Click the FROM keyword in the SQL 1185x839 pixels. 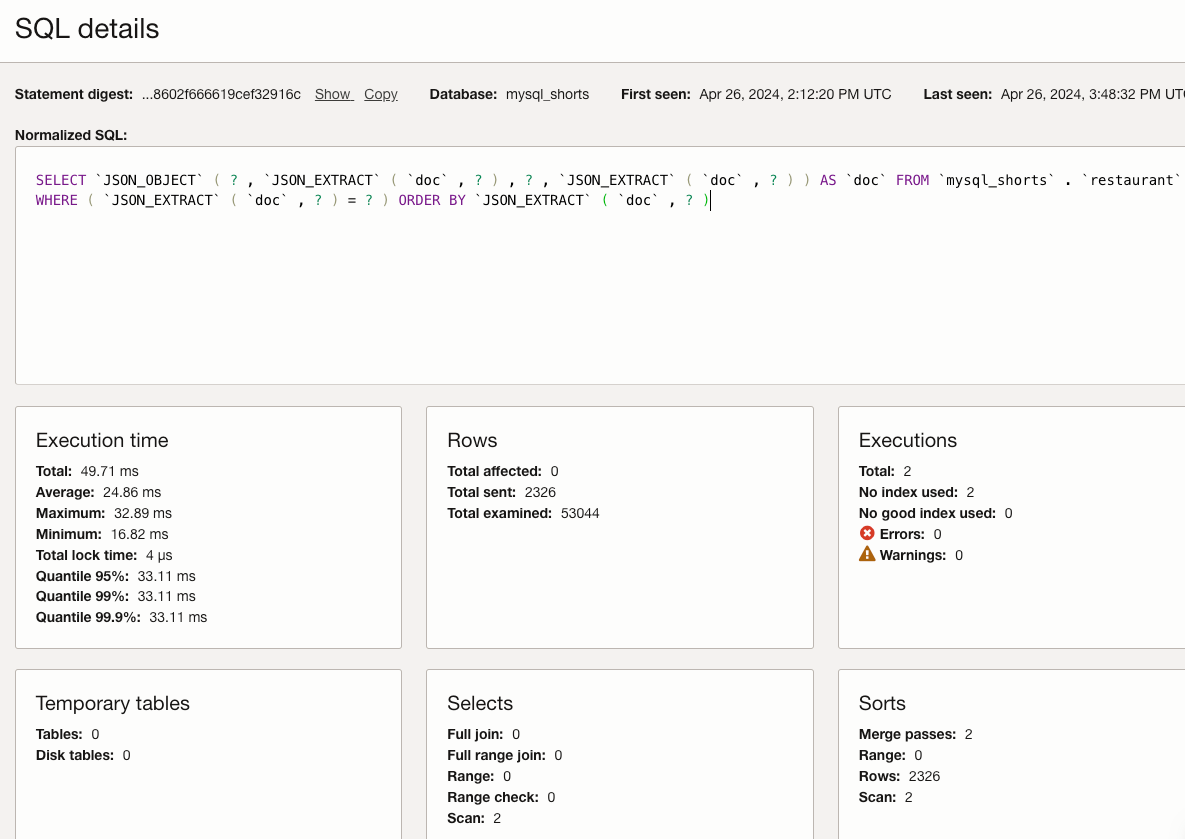click(x=912, y=180)
